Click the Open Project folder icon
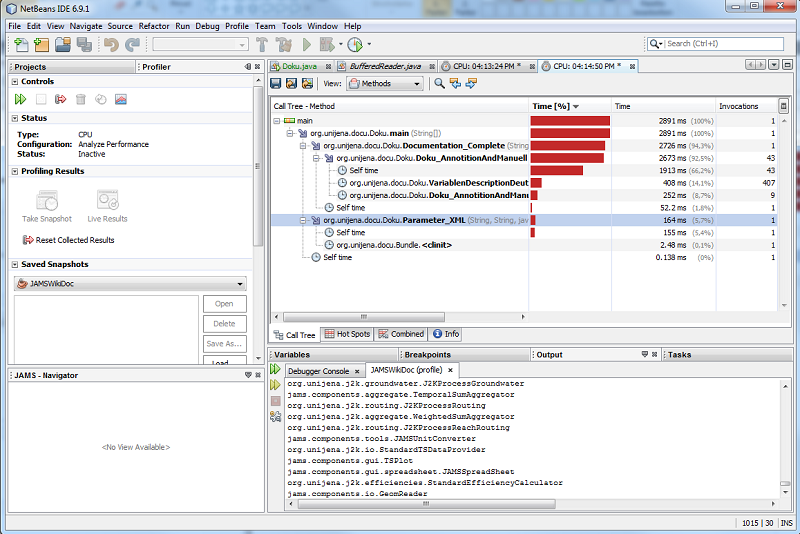The image size is (800, 534). pos(62,44)
